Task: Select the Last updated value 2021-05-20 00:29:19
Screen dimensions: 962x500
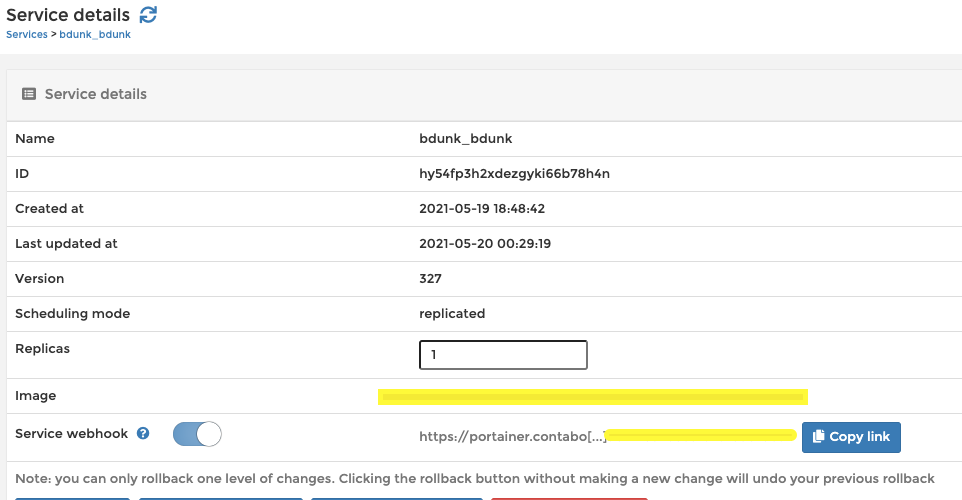Action: point(485,244)
